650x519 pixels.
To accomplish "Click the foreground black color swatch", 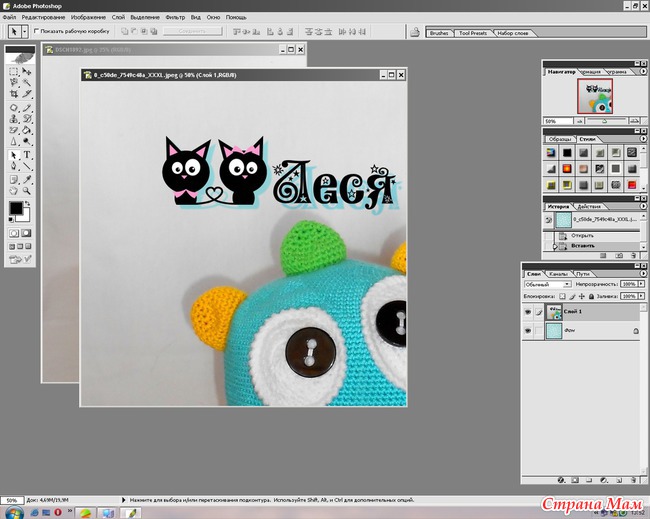I will tap(15, 207).
